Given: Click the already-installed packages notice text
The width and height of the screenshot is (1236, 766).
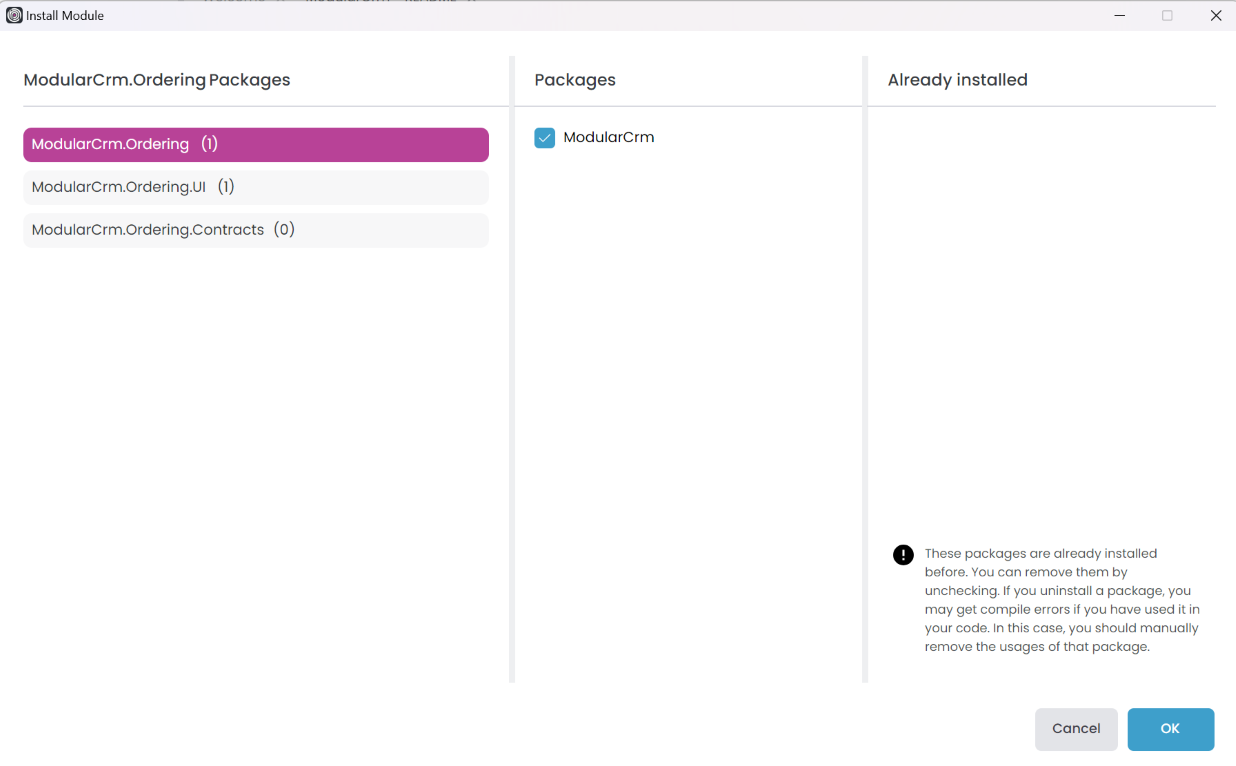Looking at the screenshot, I should pos(1060,600).
